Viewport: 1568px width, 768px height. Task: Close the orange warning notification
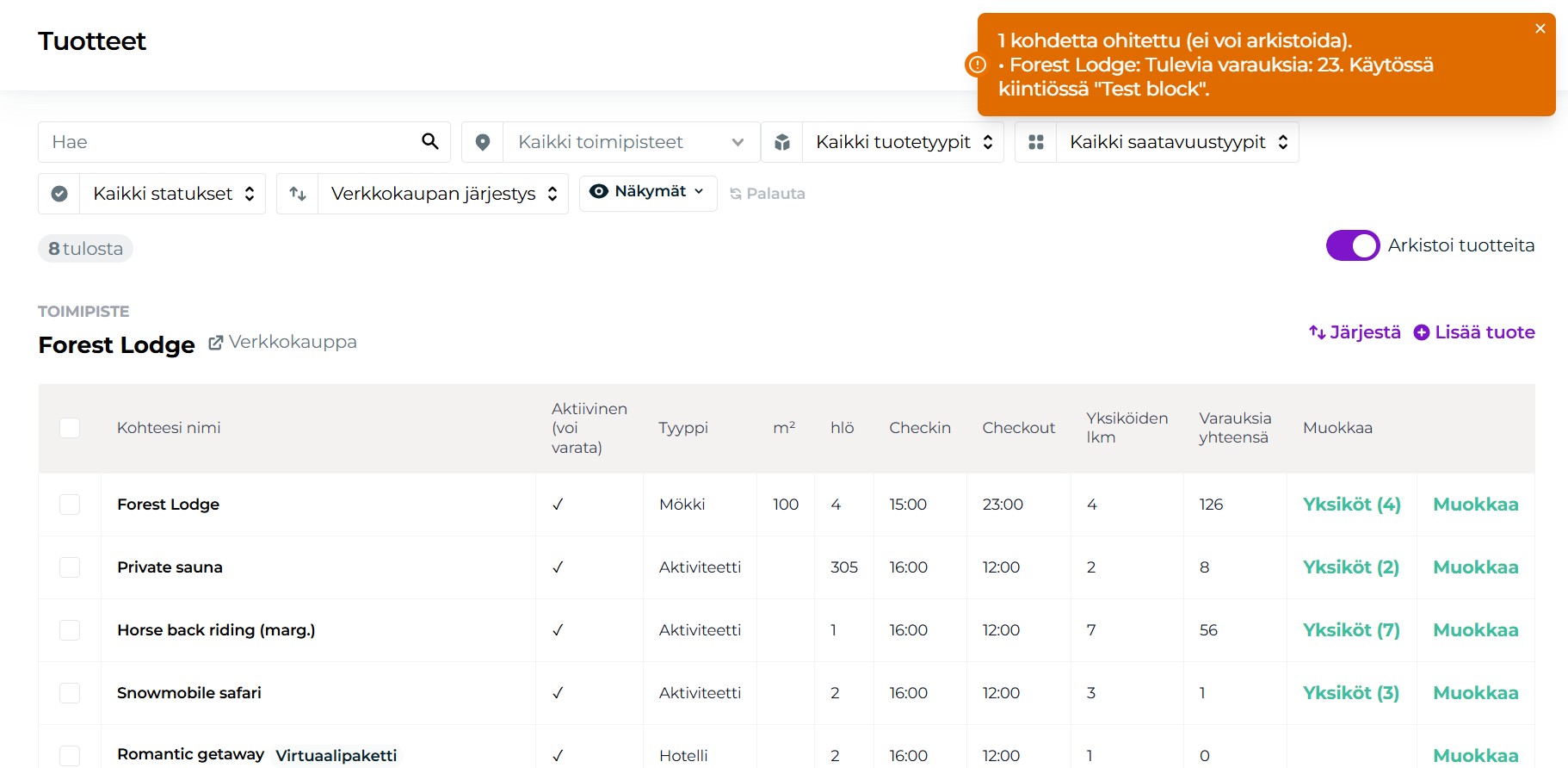1540,29
